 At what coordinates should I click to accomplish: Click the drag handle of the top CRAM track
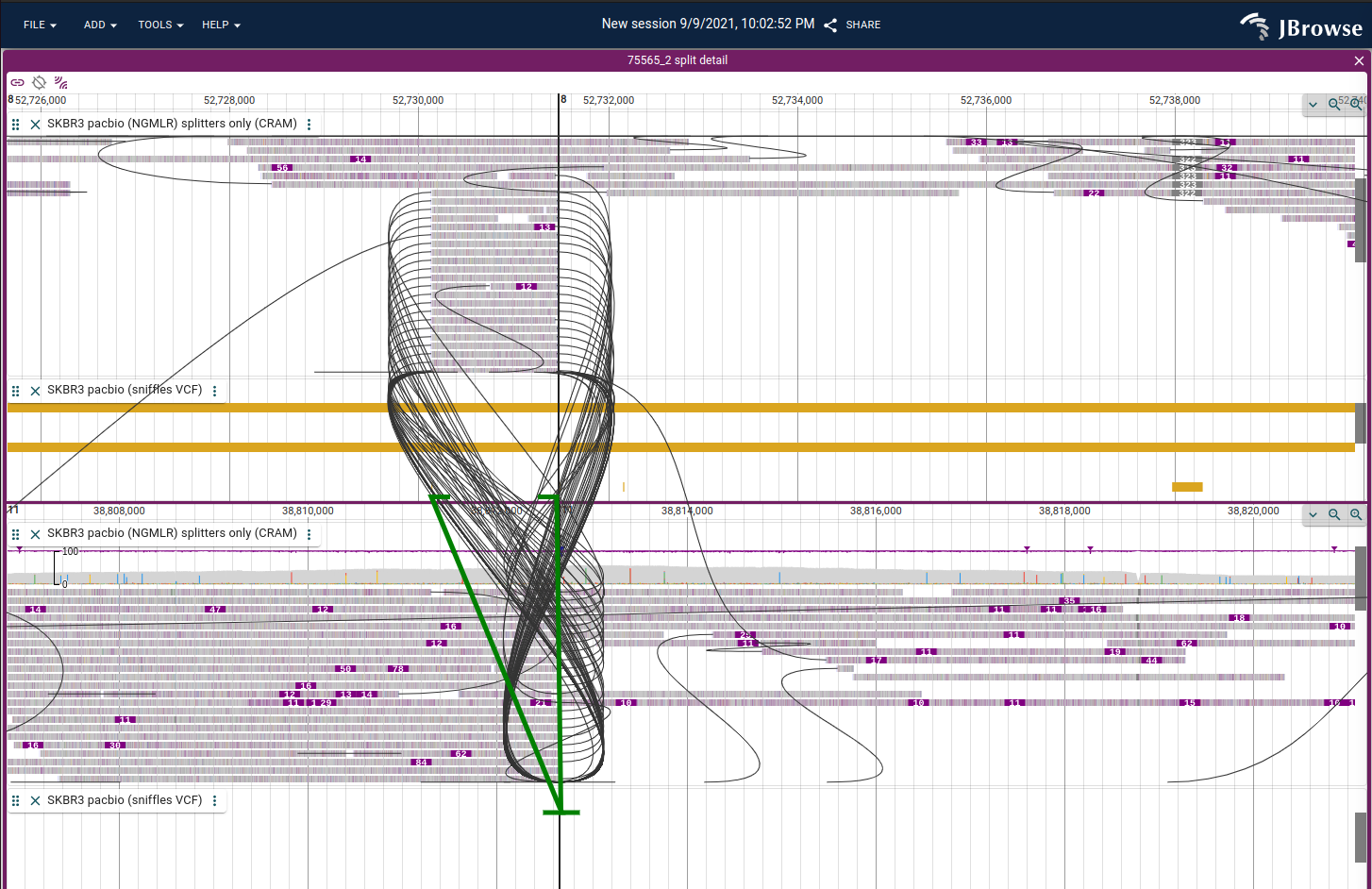[14, 124]
